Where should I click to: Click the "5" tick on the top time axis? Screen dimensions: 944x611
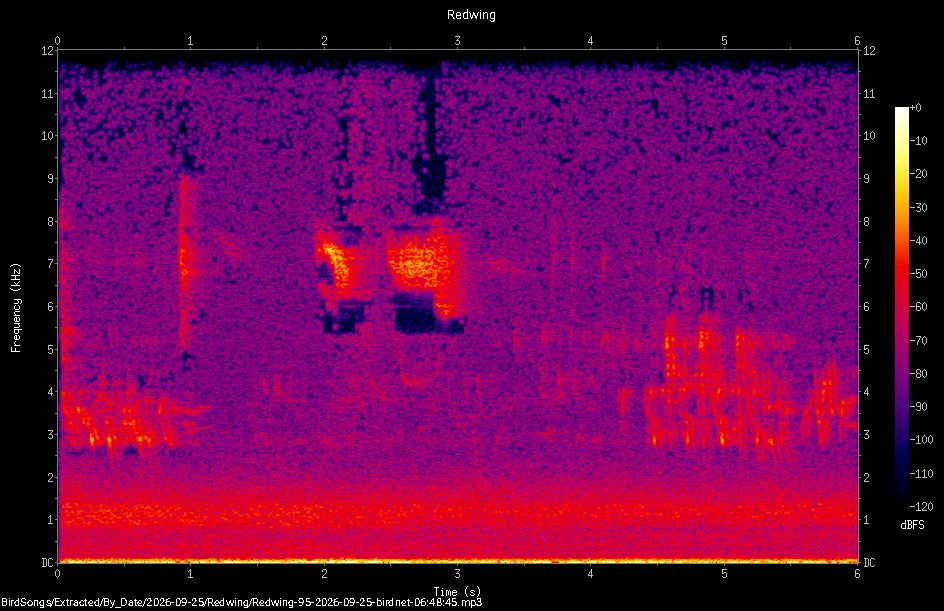point(724,41)
